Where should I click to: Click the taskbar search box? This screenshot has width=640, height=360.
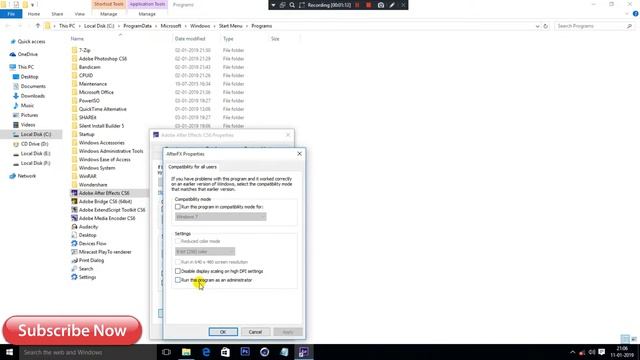[88, 352]
